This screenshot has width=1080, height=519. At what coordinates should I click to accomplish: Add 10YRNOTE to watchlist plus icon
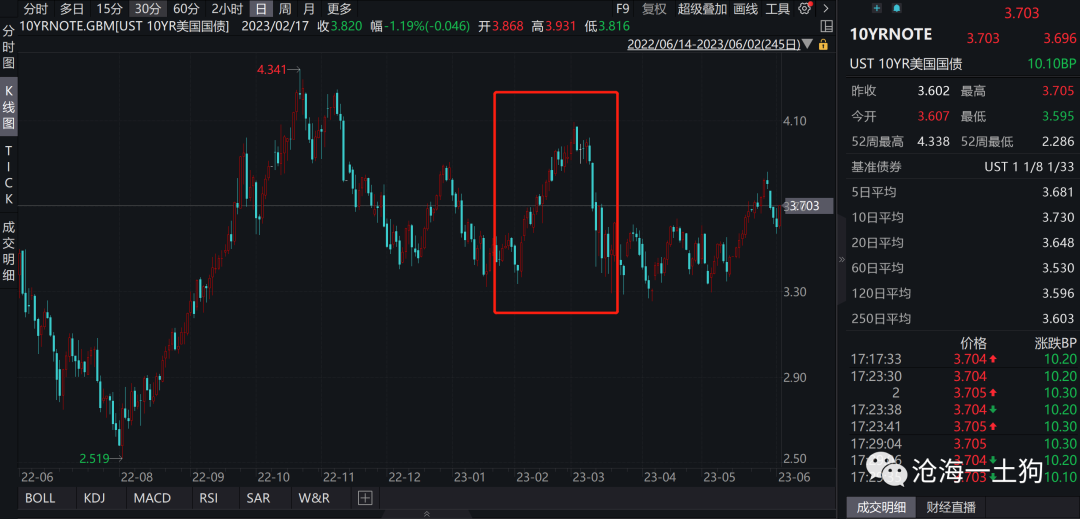(877, 8)
